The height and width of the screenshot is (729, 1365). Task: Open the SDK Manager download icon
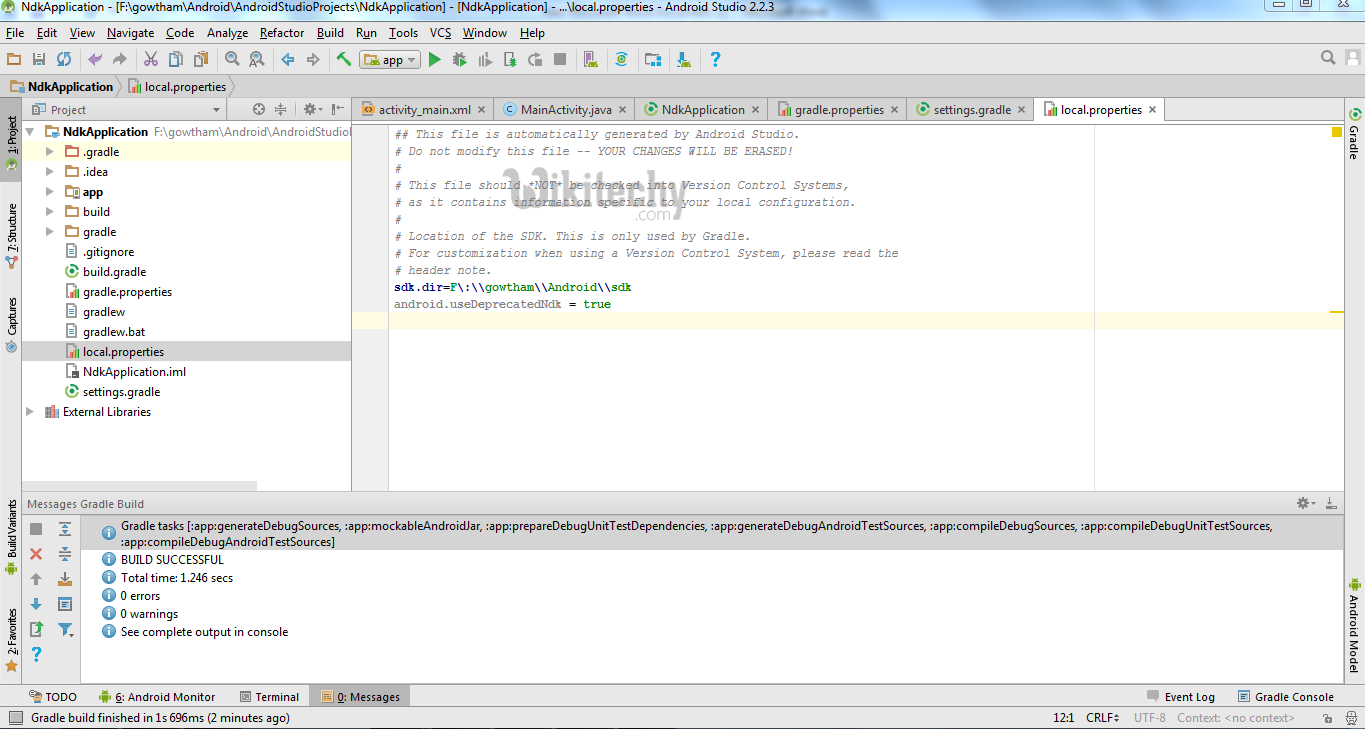[x=684, y=60]
